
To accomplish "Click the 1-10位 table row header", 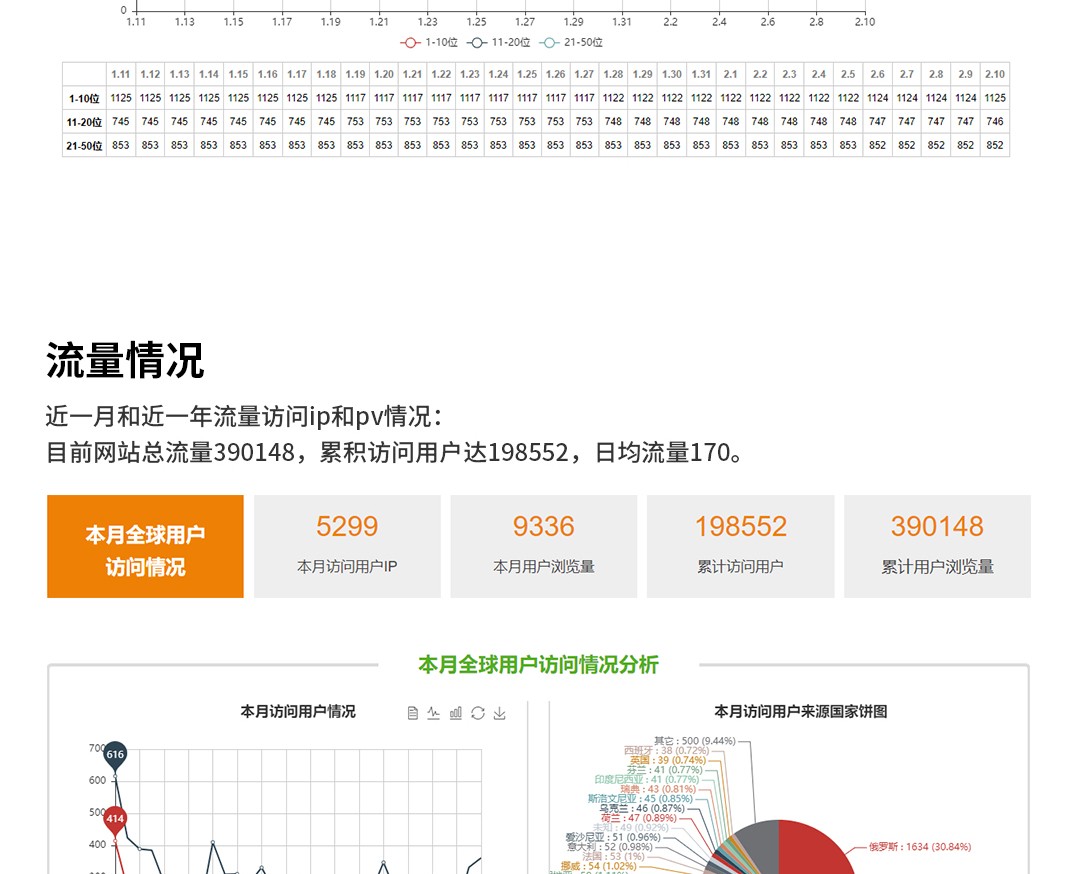I will pos(84,98).
